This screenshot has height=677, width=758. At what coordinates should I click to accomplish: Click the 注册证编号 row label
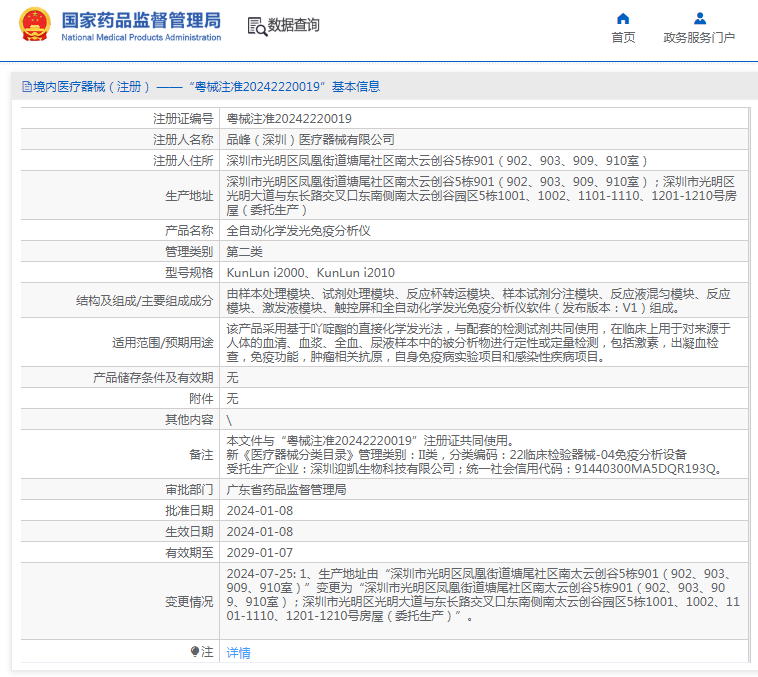click(x=183, y=118)
